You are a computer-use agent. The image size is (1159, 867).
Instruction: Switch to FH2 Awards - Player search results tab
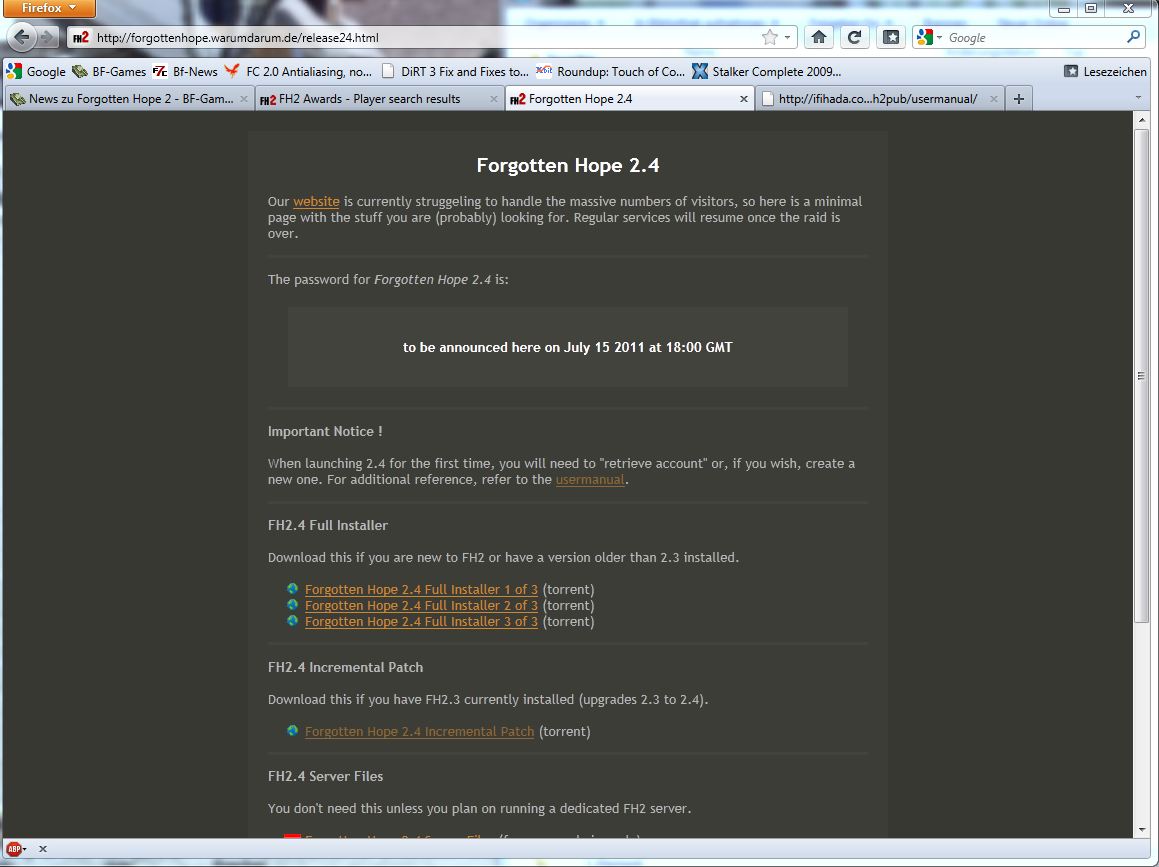point(370,99)
